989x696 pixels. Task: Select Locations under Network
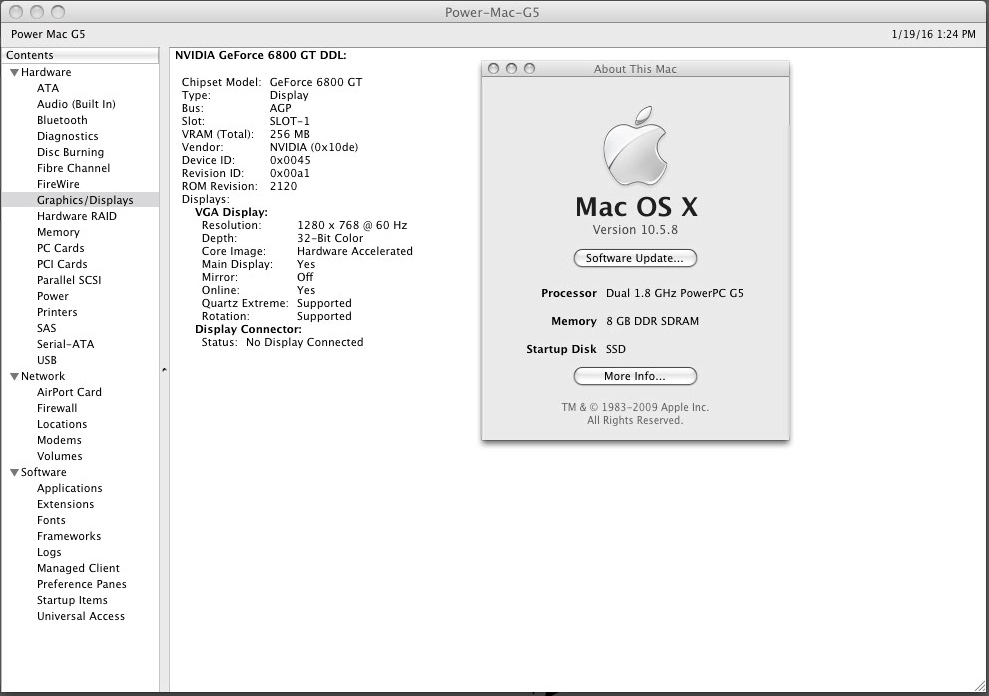pyautogui.click(x=62, y=424)
